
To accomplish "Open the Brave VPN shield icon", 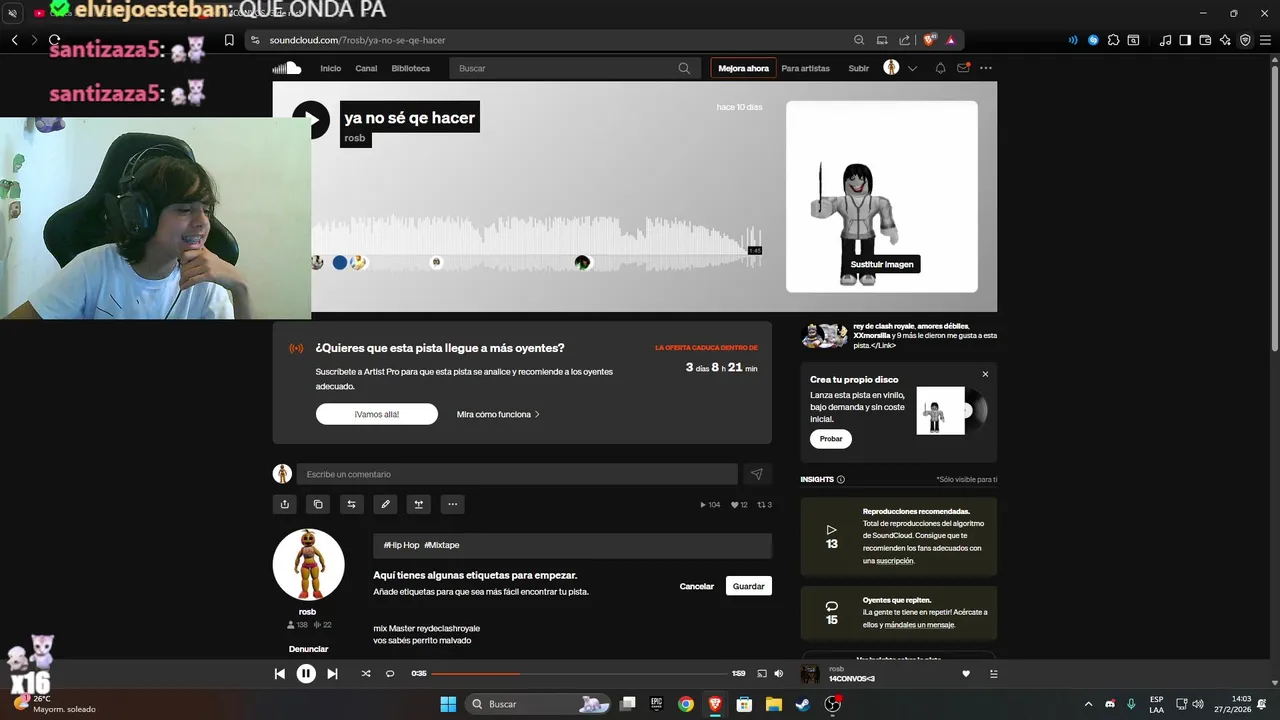I will tap(1245, 40).
